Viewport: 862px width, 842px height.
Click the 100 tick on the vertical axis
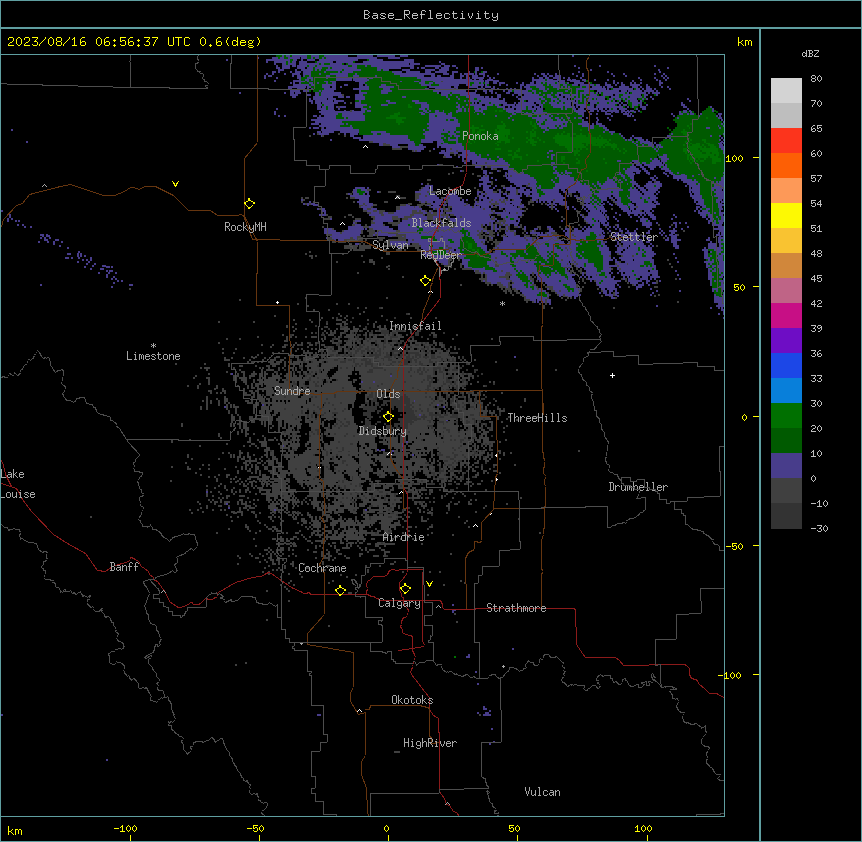pyautogui.click(x=734, y=158)
